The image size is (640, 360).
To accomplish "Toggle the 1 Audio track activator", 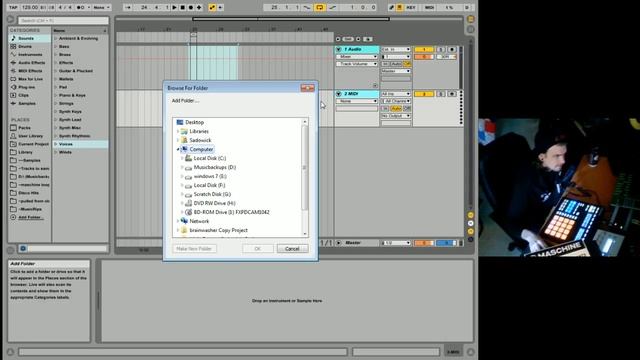I will 424,49.
